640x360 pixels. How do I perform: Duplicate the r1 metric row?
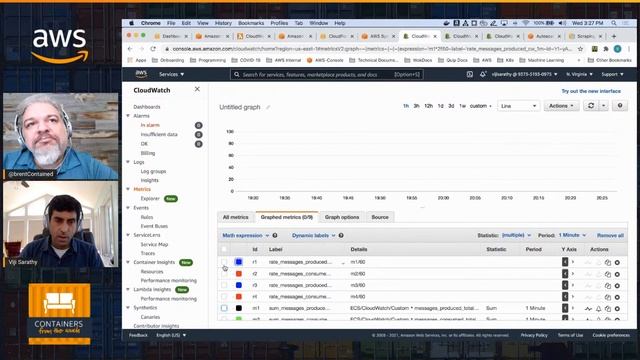point(608,262)
